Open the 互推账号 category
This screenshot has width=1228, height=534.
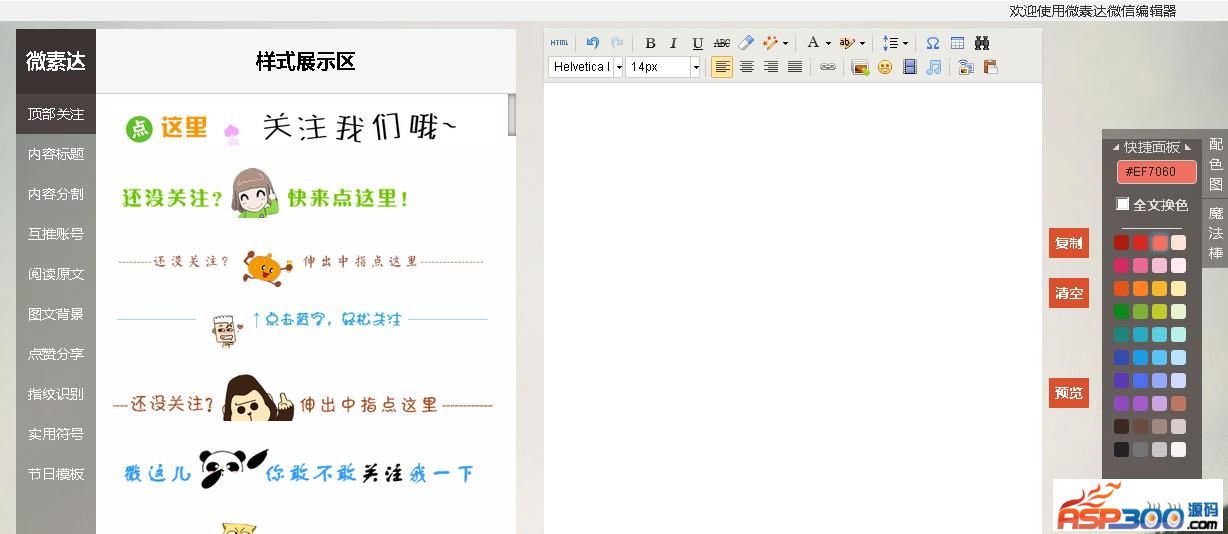56,234
